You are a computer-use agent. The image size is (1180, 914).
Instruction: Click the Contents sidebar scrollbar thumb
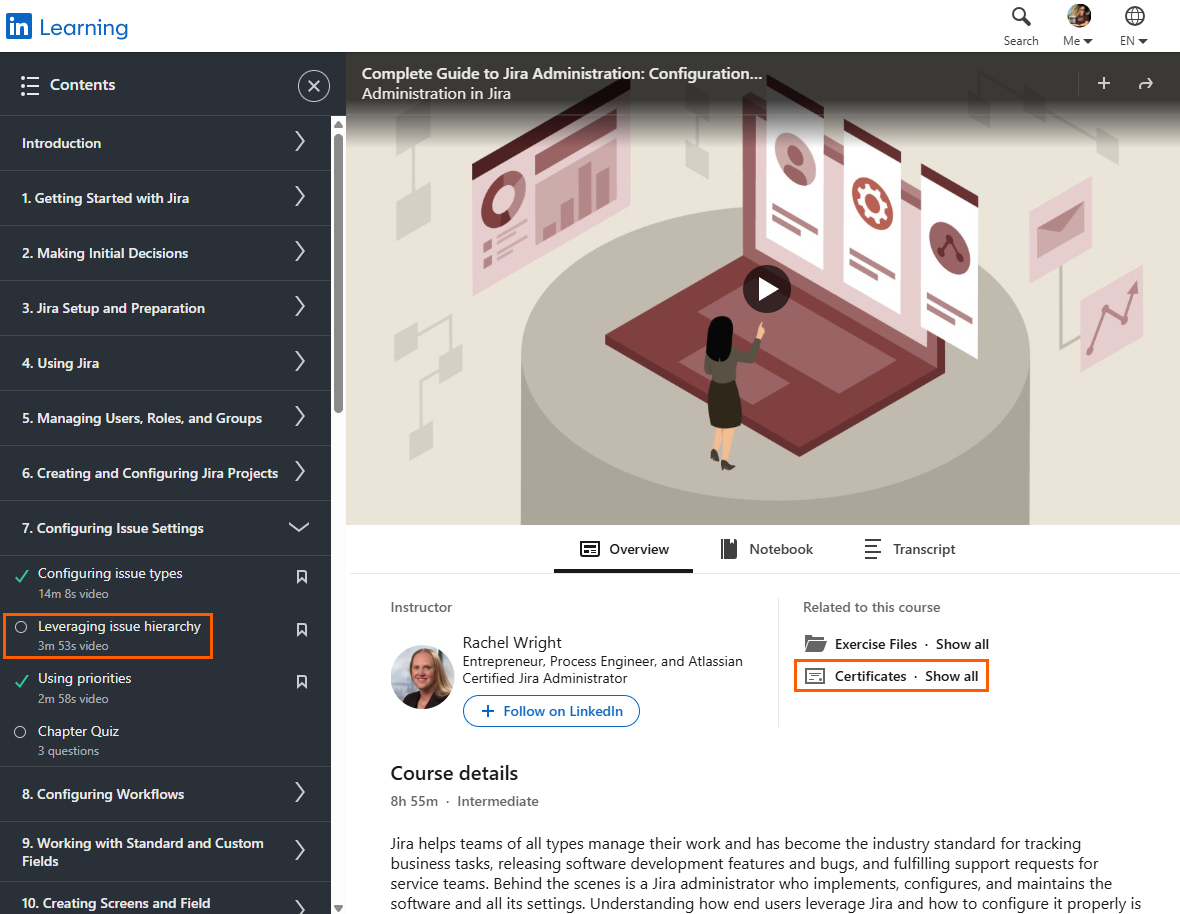pyautogui.click(x=339, y=273)
